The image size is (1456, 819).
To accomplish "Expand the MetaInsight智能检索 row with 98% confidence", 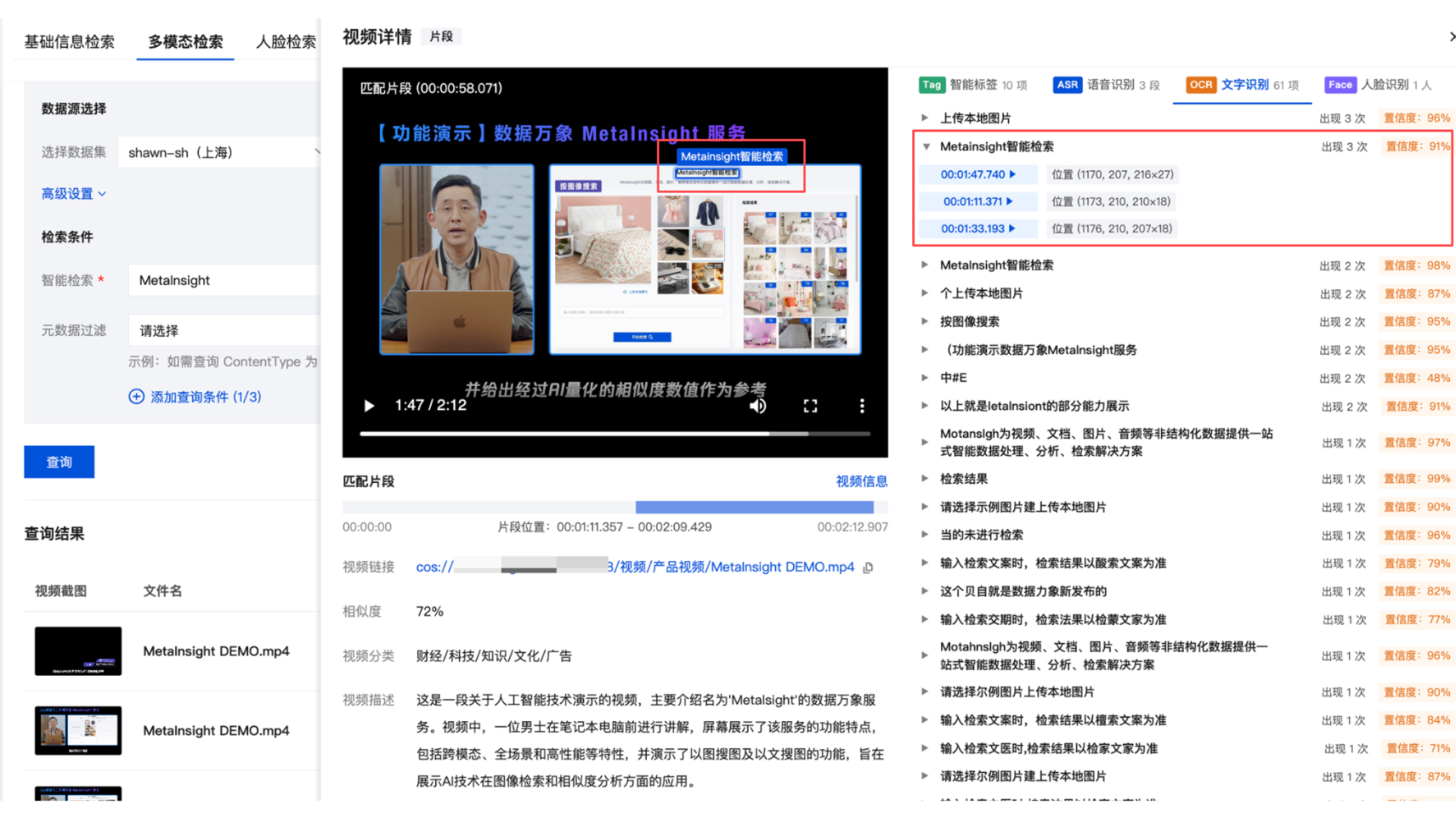I will point(924,265).
